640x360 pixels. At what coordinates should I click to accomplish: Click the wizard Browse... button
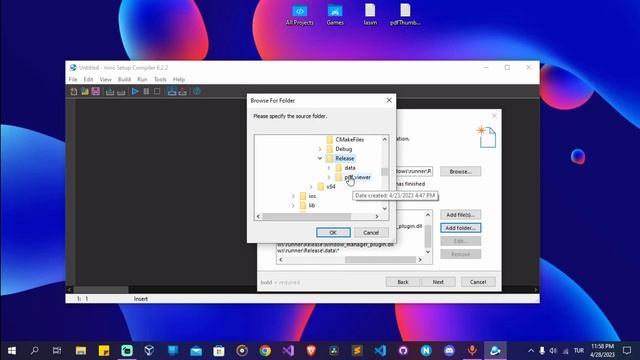click(460, 171)
